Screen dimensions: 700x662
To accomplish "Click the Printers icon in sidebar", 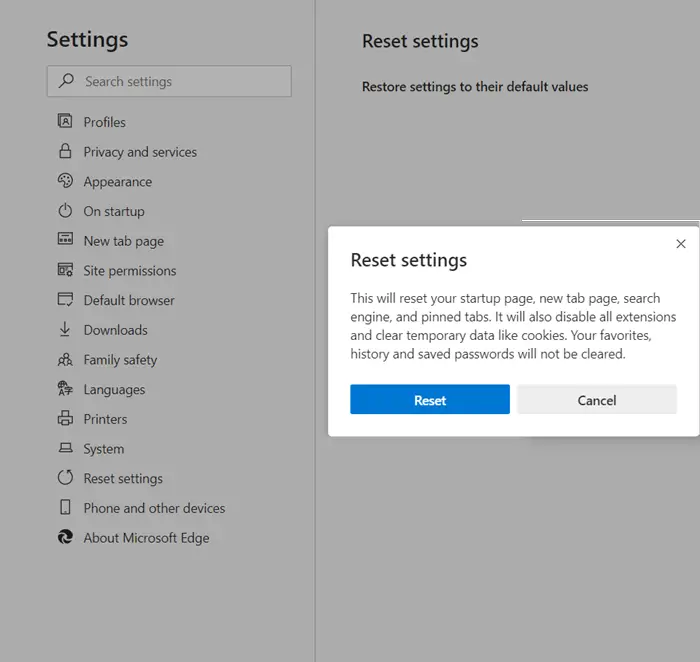I will pos(65,419).
